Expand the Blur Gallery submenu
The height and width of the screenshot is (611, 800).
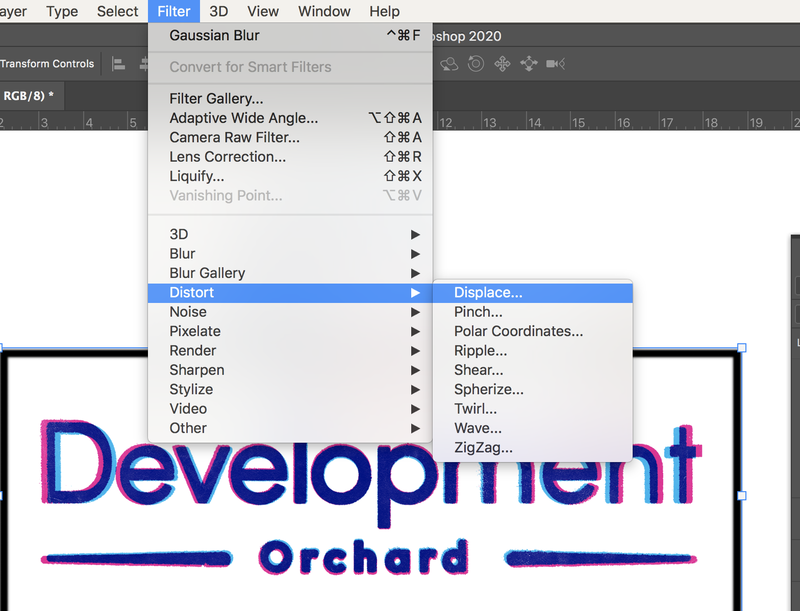click(290, 273)
